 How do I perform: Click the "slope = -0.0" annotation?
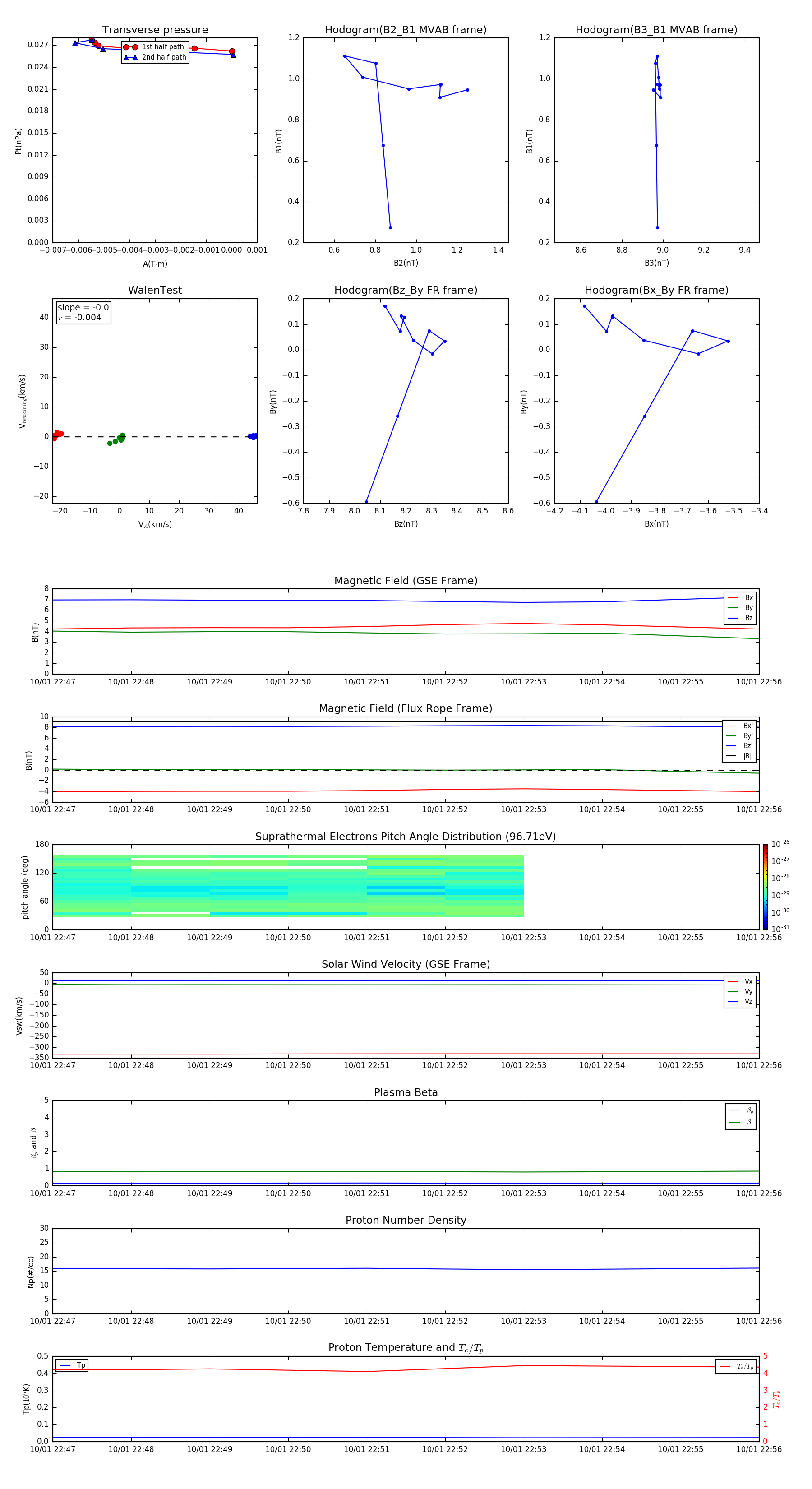pyautogui.click(x=83, y=308)
